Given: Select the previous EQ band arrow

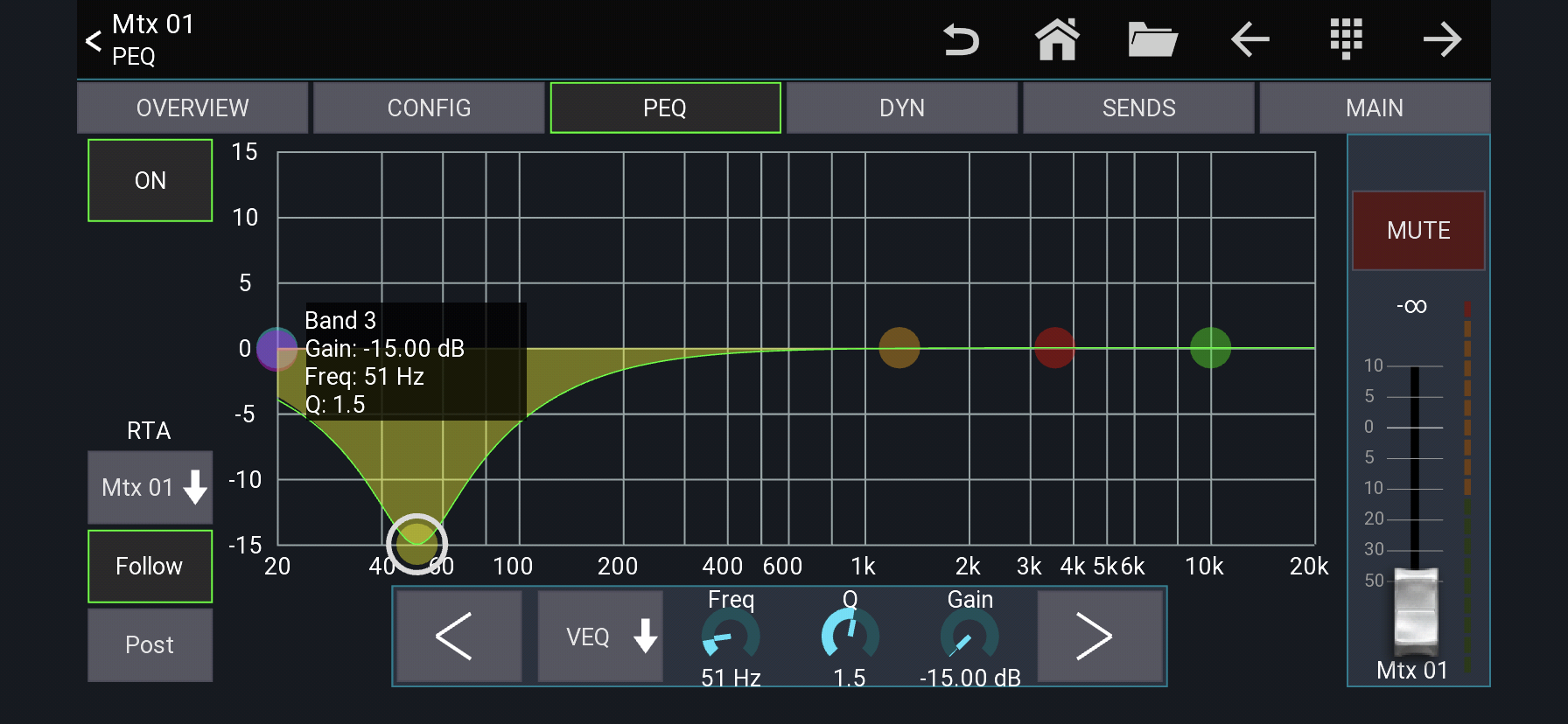Looking at the screenshot, I should [458, 637].
